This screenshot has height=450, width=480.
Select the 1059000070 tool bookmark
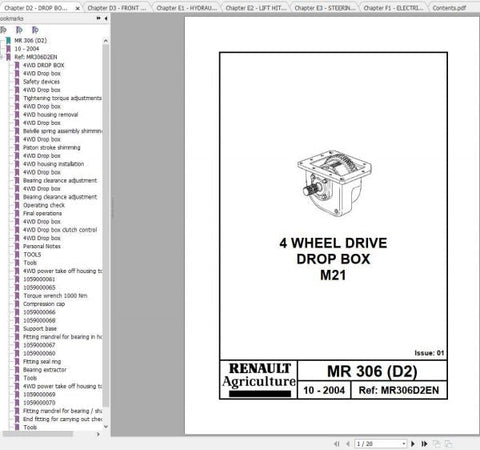(x=39, y=403)
